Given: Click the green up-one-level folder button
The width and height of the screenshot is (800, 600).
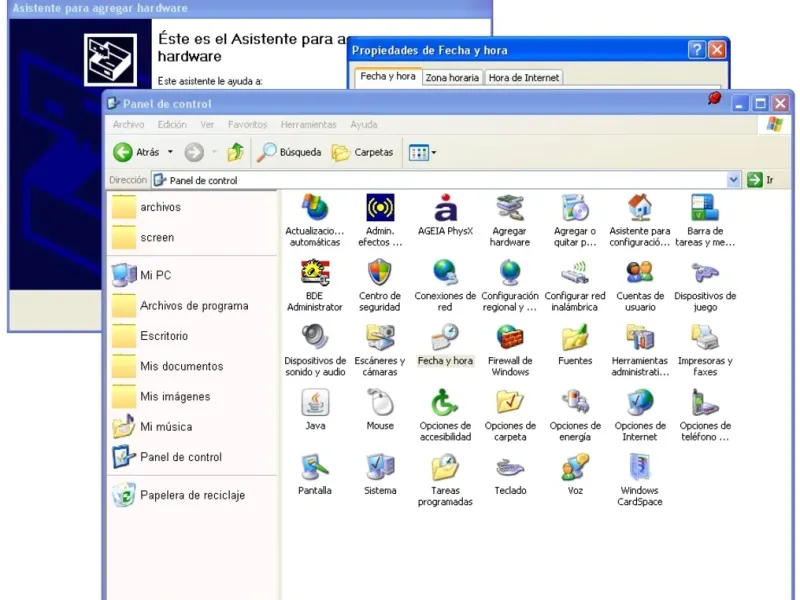Looking at the screenshot, I should point(235,152).
